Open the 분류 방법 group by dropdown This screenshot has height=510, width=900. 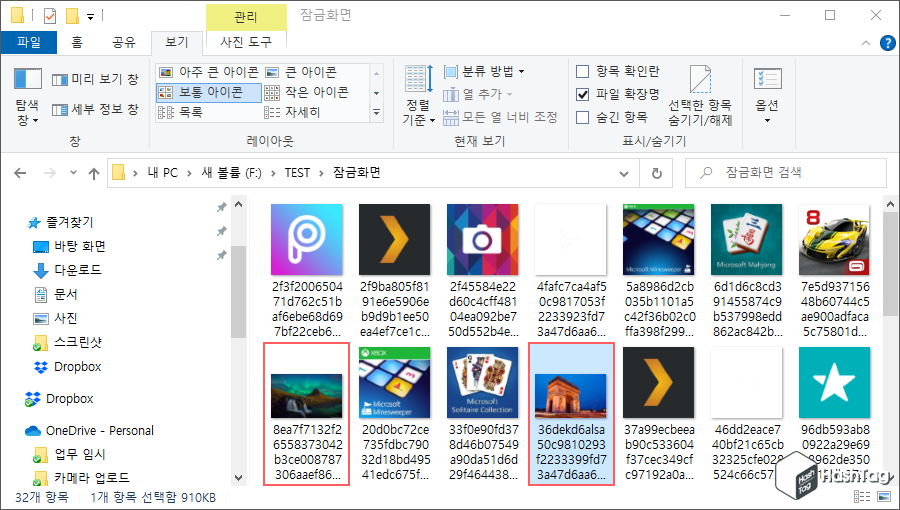coord(484,72)
